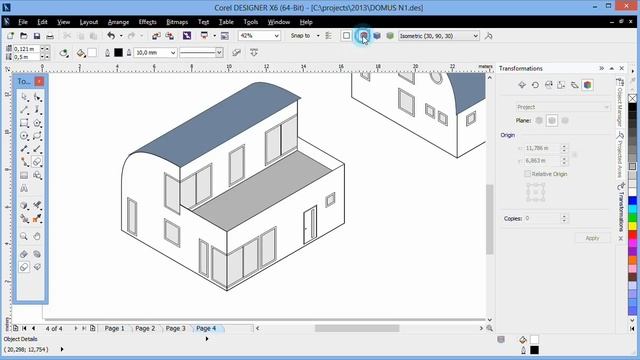This screenshot has height=360, width=640.
Task: Toggle the green right projection plane
Action: point(390,36)
